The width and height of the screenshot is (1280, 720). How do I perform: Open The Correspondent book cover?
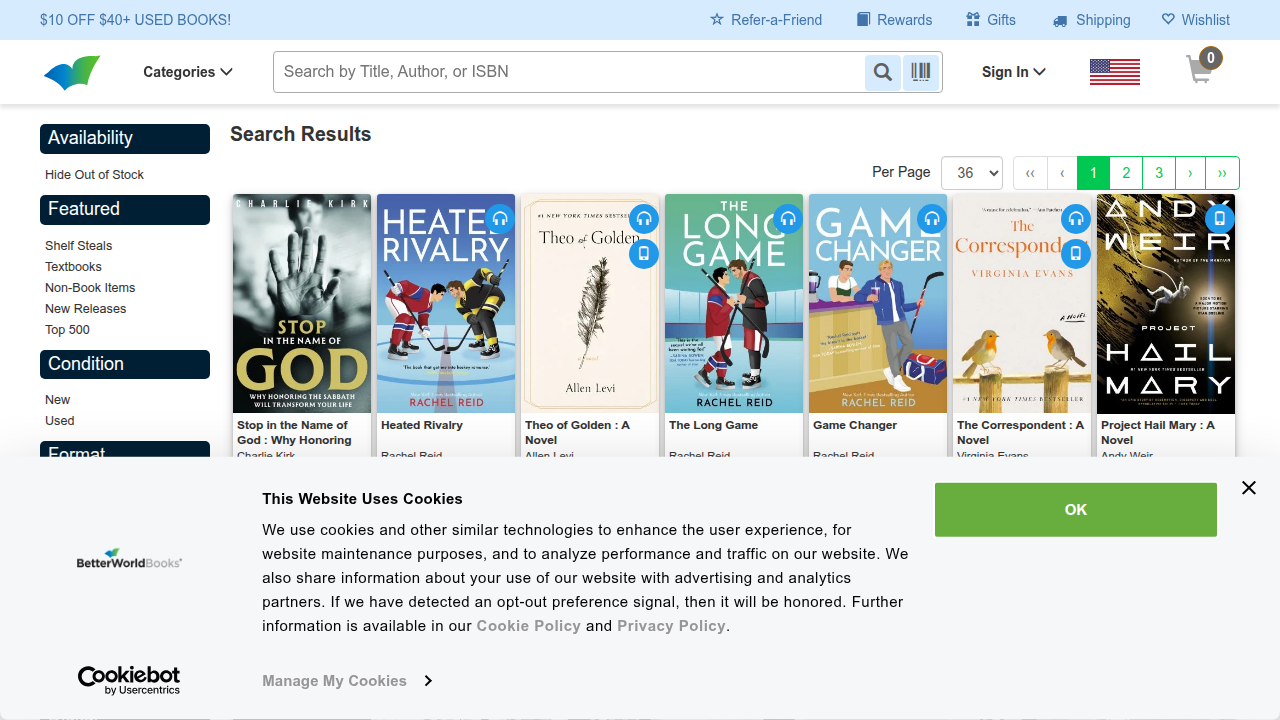pos(1022,304)
